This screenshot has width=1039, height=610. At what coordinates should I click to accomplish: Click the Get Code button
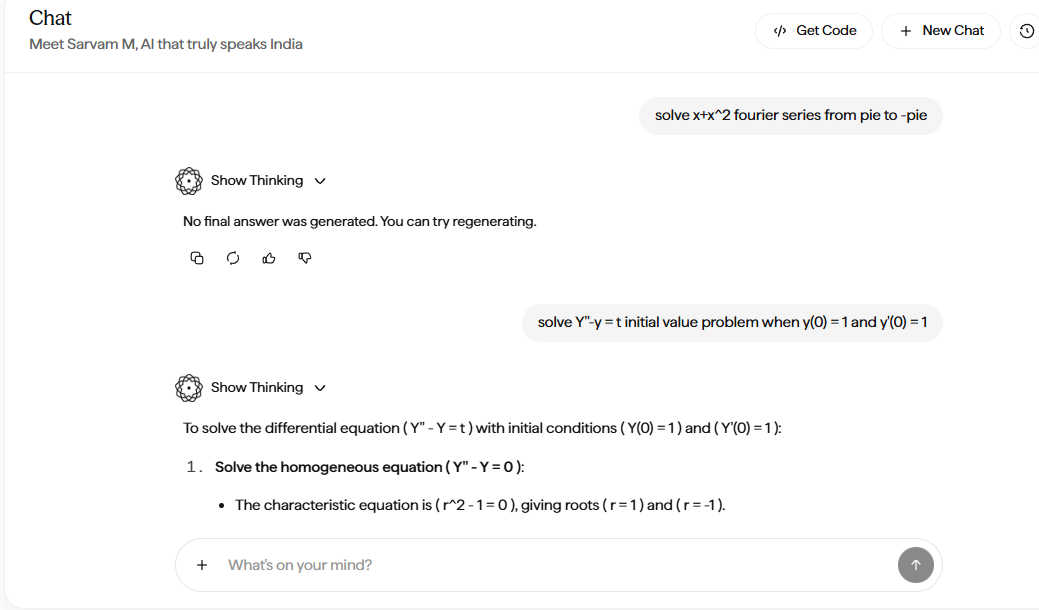point(814,31)
